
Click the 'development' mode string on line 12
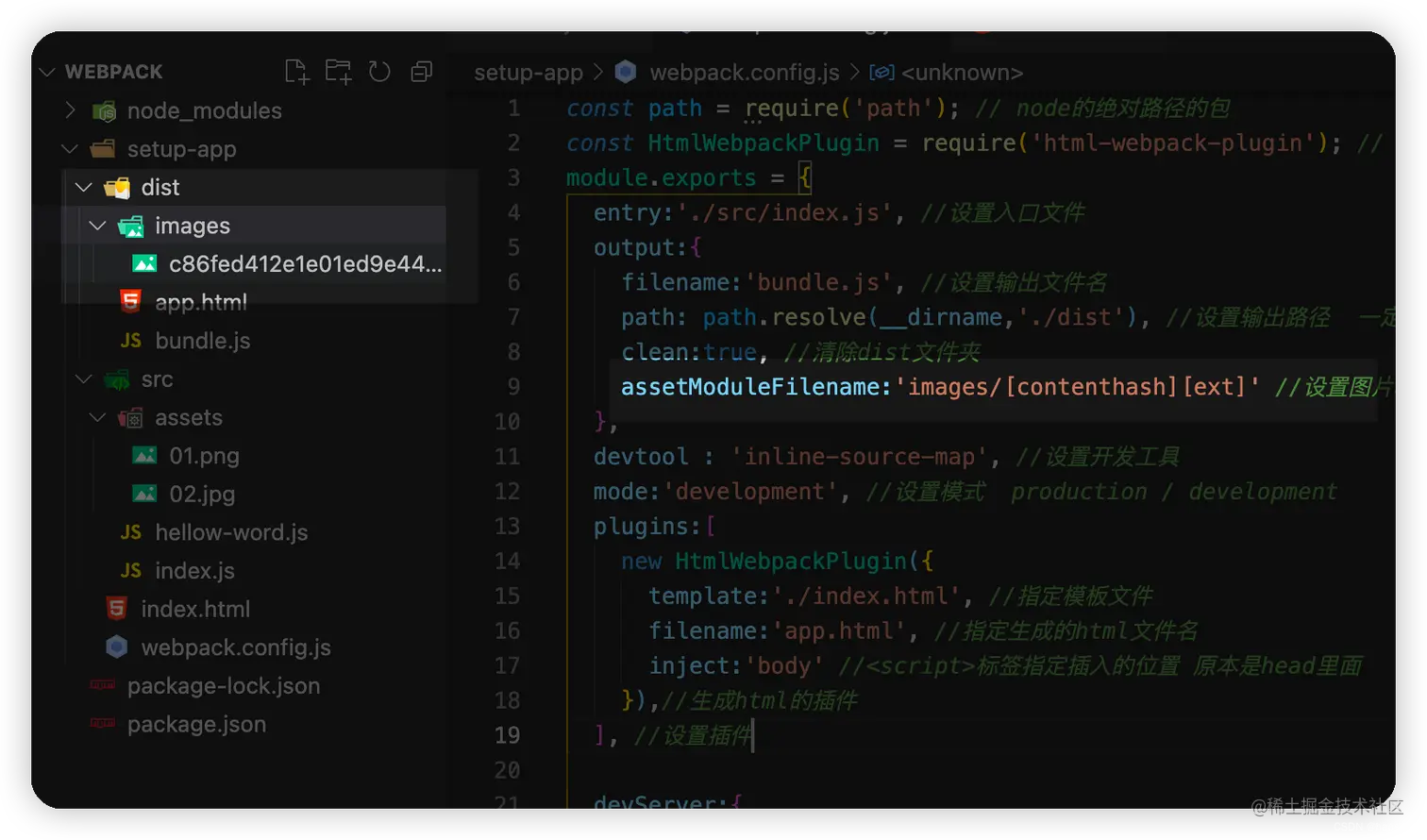tap(750, 492)
